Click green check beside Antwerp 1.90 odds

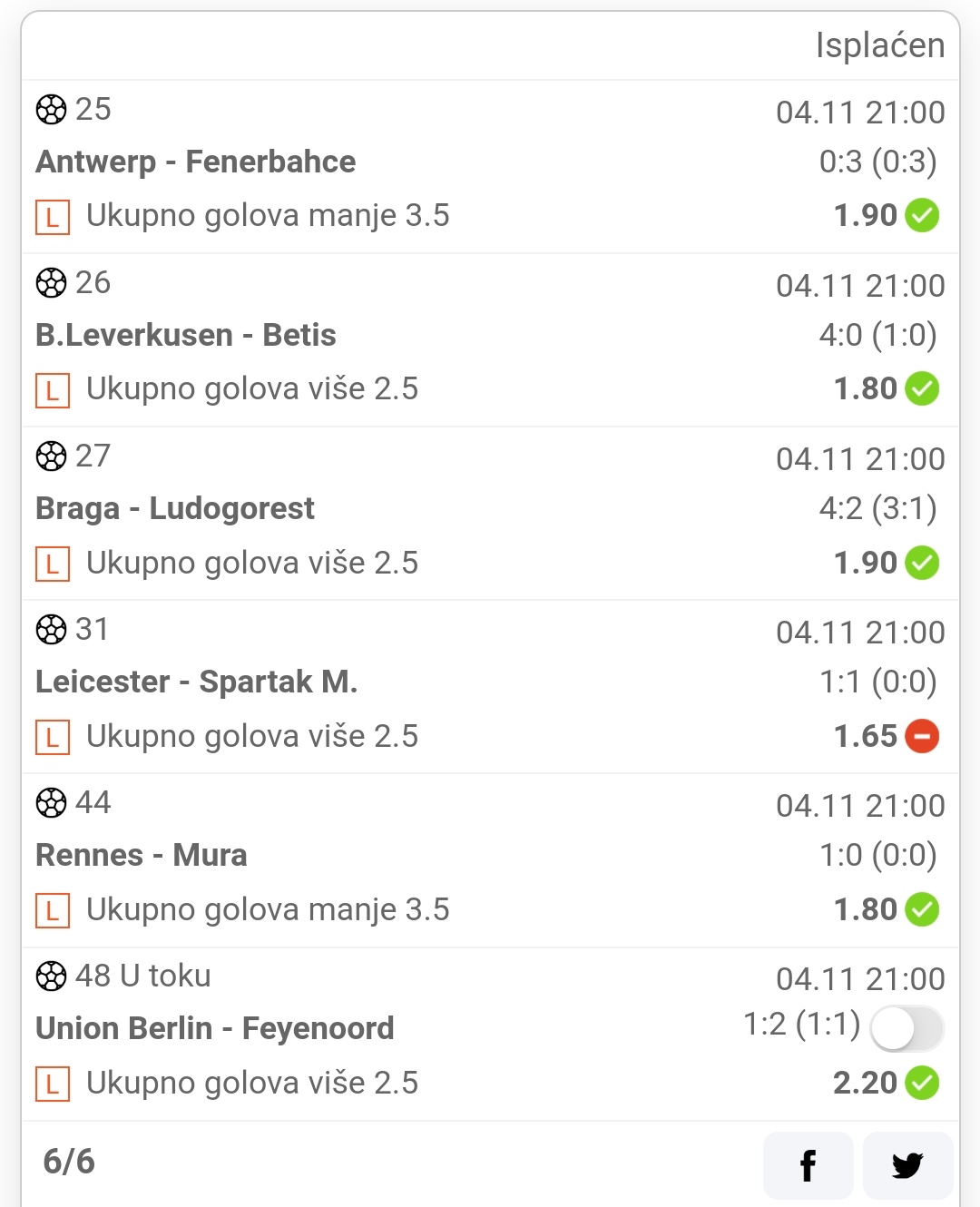point(922,215)
